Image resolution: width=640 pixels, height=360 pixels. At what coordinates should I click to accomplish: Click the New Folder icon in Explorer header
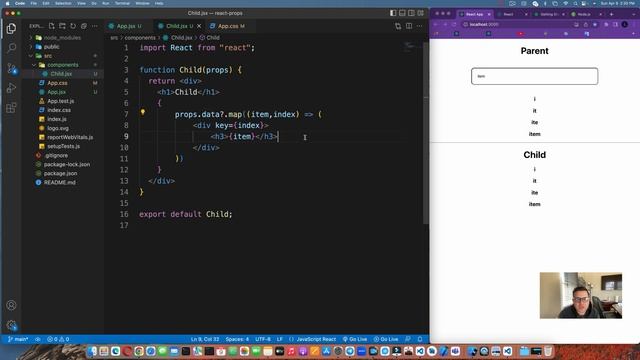tap(62, 26)
